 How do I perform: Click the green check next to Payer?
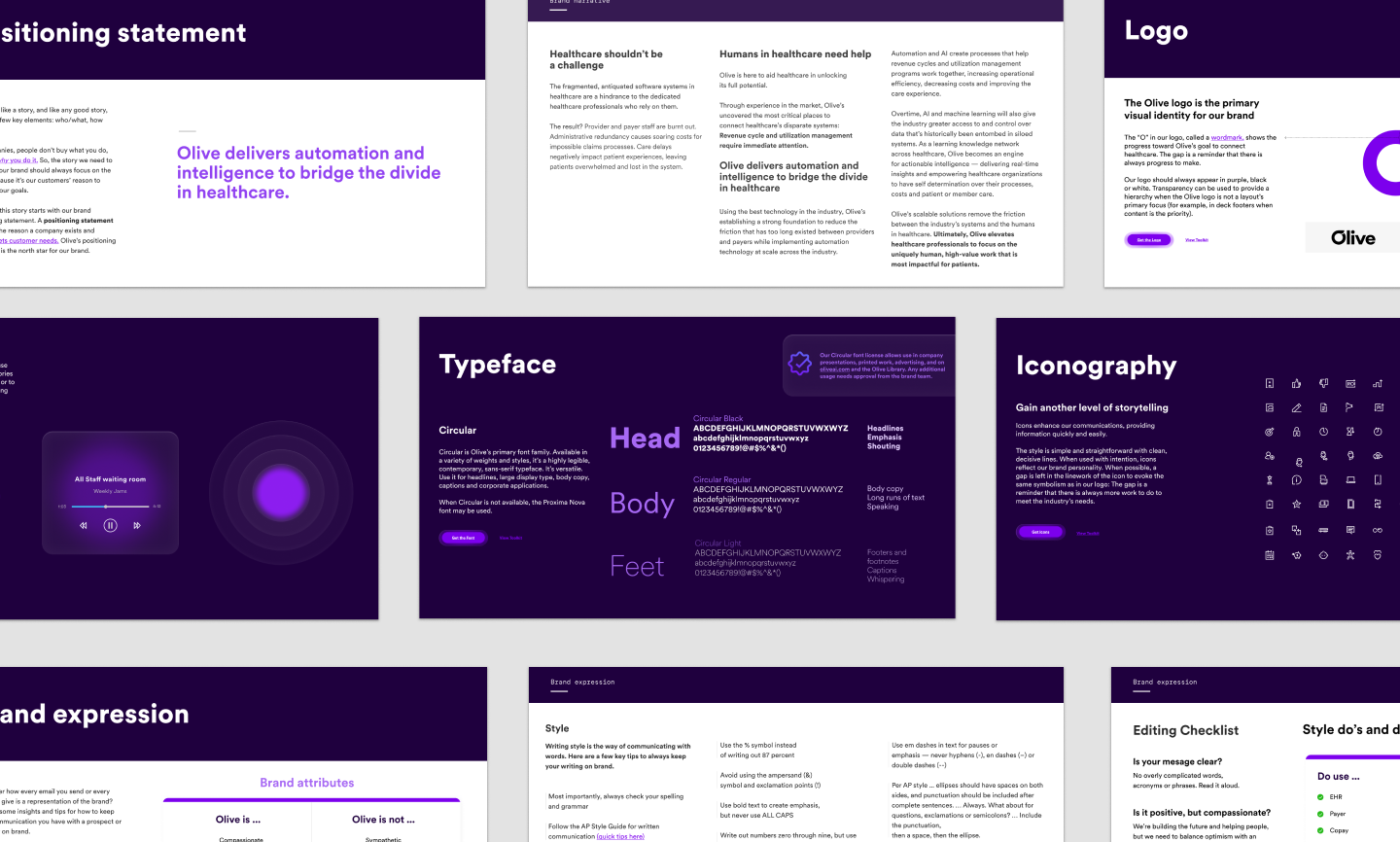coord(1320,814)
